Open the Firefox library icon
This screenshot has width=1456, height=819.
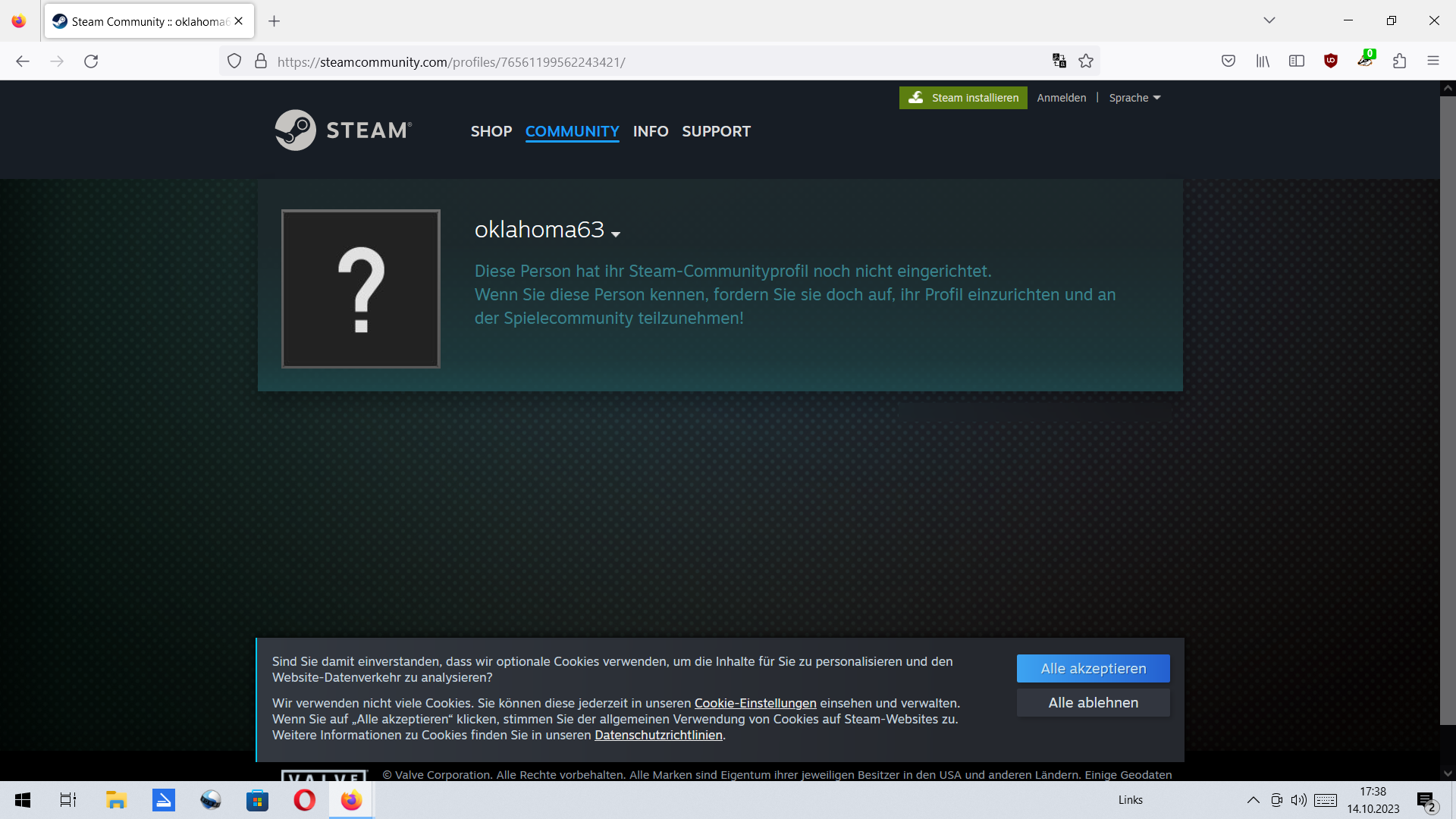click(1263, 61)
